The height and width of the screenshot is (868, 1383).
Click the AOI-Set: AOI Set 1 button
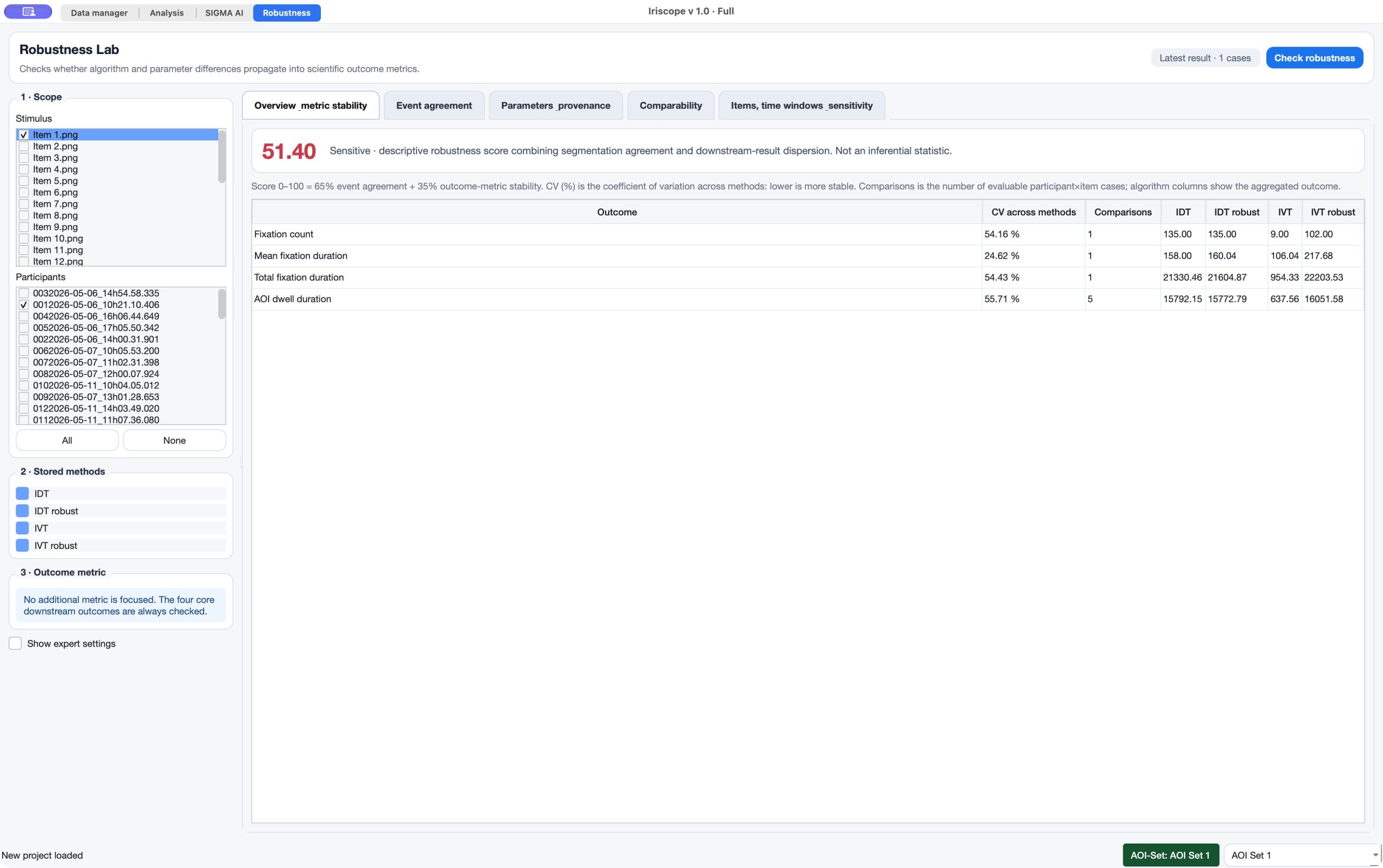(1170, 856)
